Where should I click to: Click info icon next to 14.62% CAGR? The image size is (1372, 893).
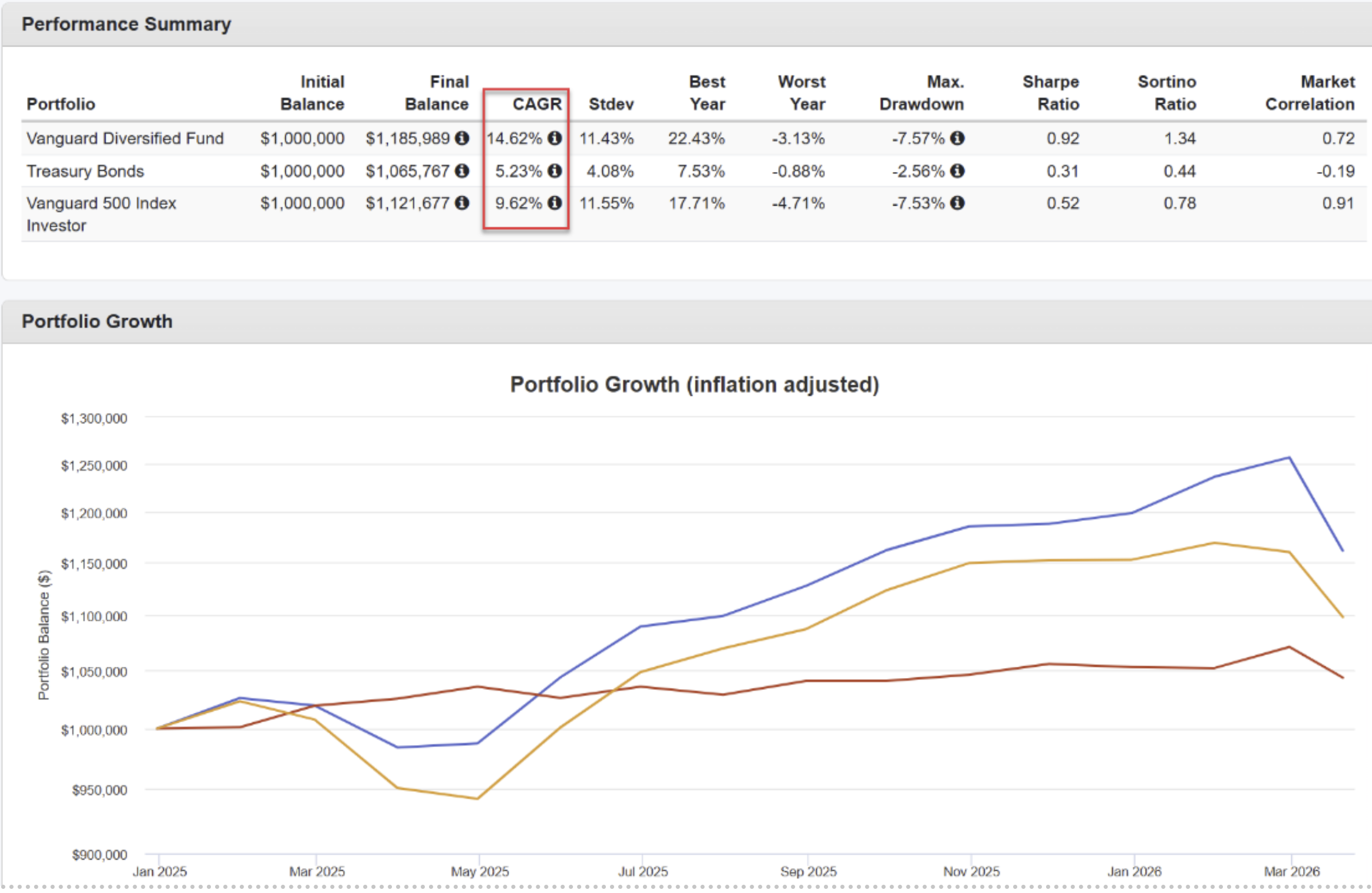[x=555, y=138]
